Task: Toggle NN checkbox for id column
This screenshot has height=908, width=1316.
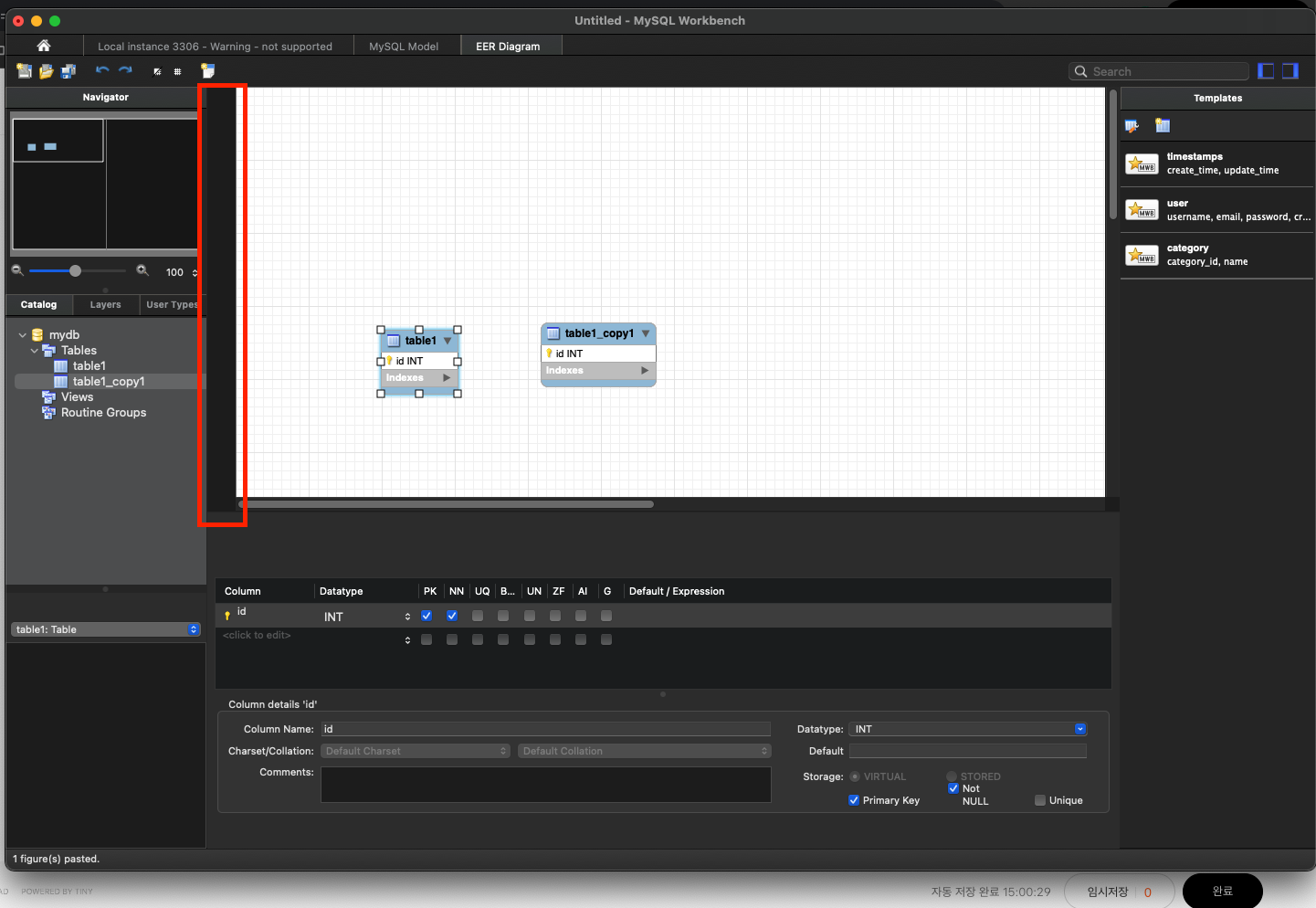Action: (452, 616)
